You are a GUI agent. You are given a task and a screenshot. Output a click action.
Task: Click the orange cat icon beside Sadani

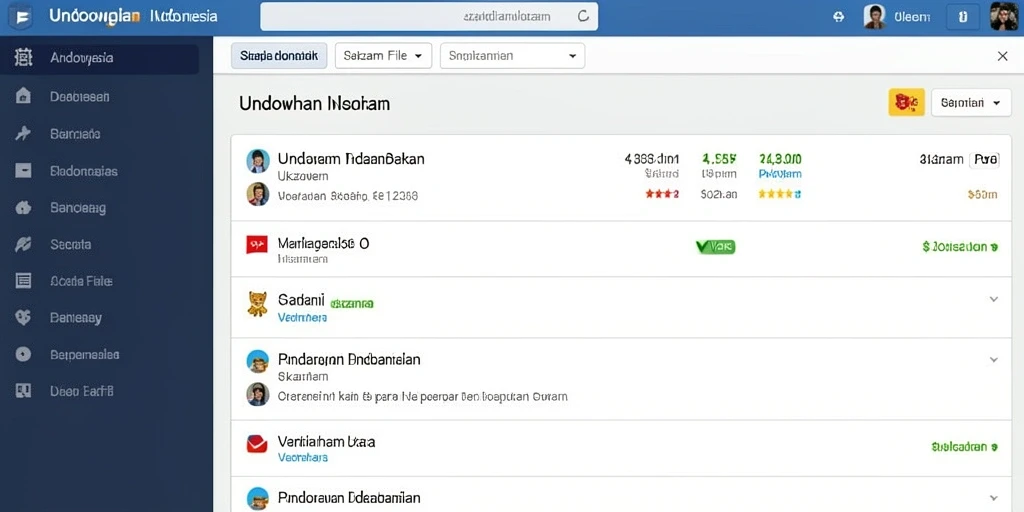click(257, 304)
